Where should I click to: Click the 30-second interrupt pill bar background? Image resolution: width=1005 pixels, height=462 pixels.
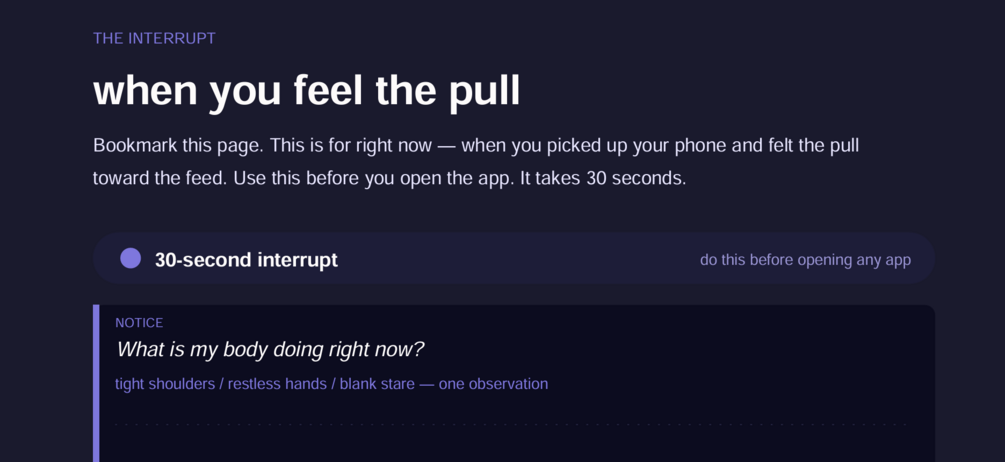513,259
